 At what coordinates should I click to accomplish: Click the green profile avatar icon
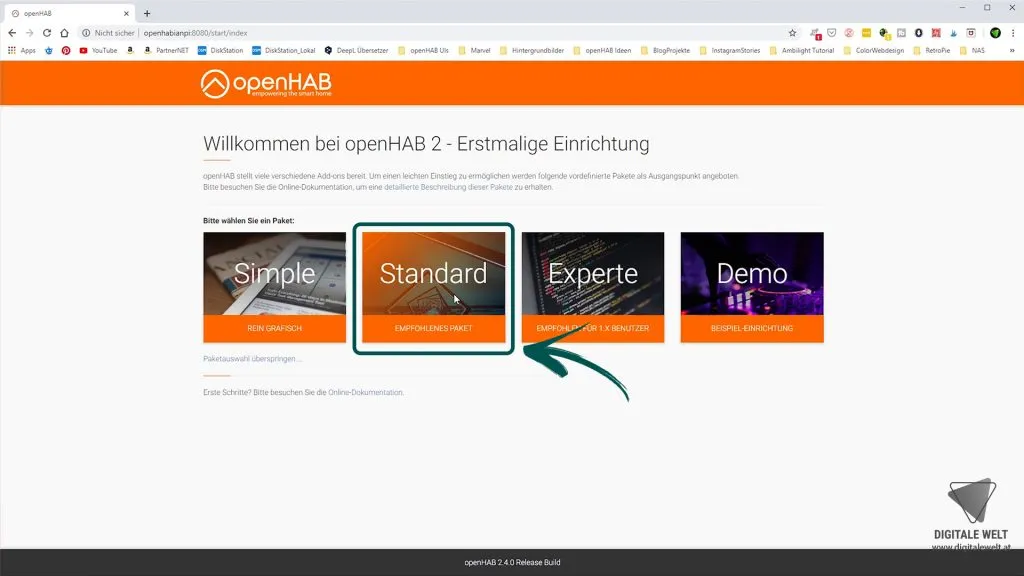click(x=995, y=33)
